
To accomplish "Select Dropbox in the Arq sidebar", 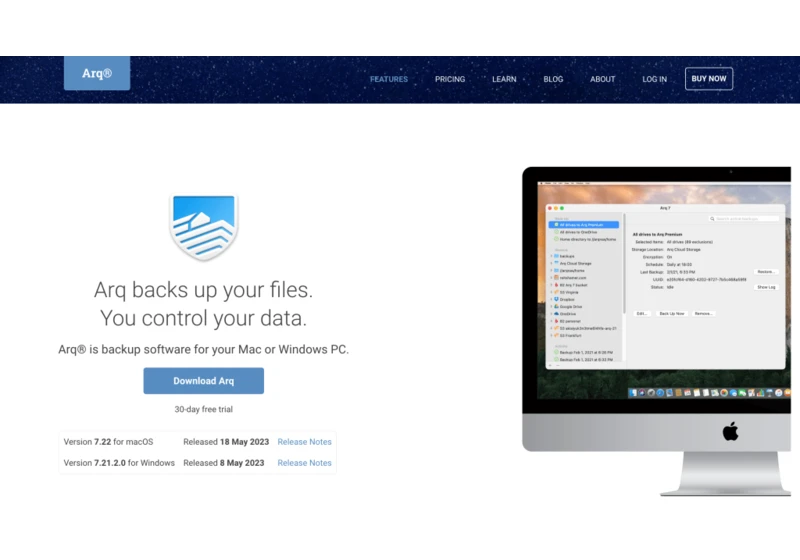I will [565, 299].
